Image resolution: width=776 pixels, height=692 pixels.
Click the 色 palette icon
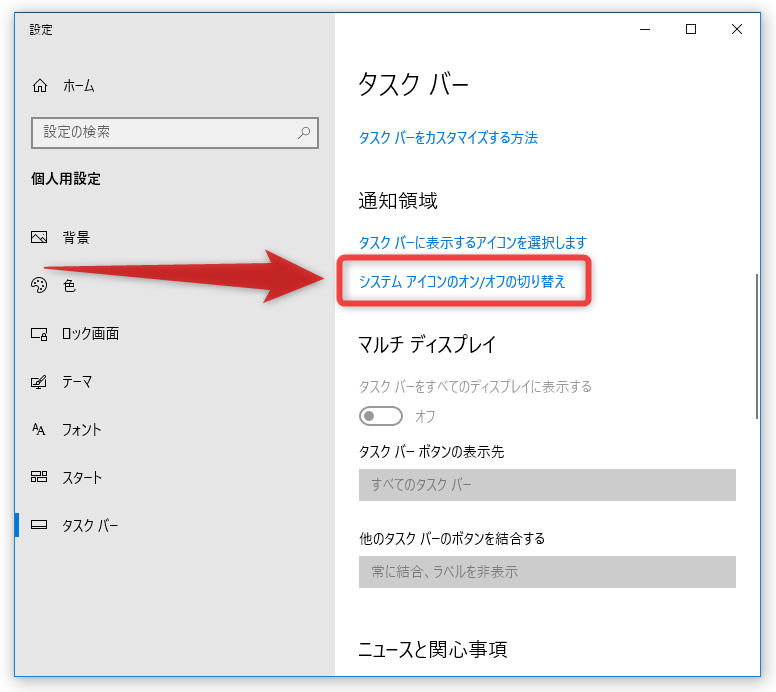click(x=39, y=285)
